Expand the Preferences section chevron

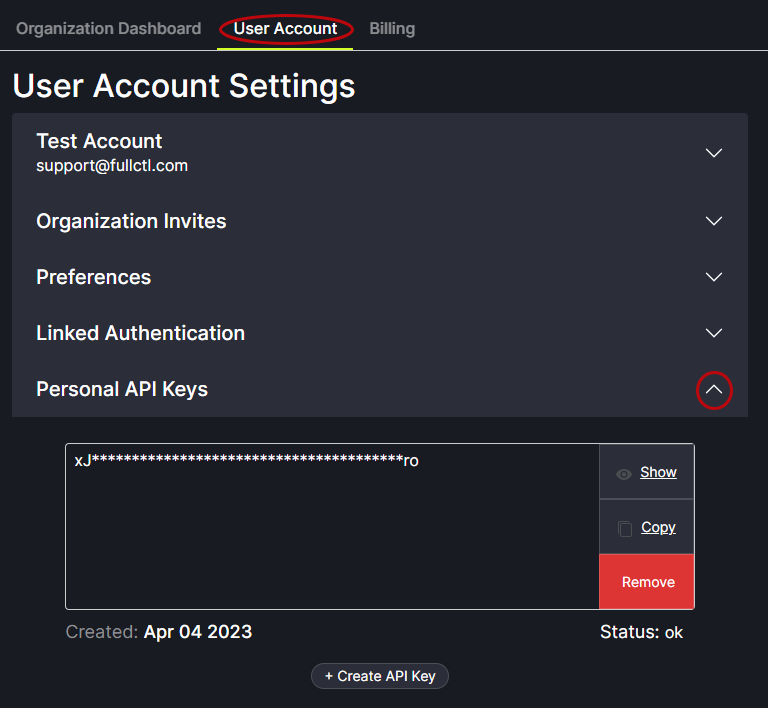pyautogui.click(x=714, y=277)
